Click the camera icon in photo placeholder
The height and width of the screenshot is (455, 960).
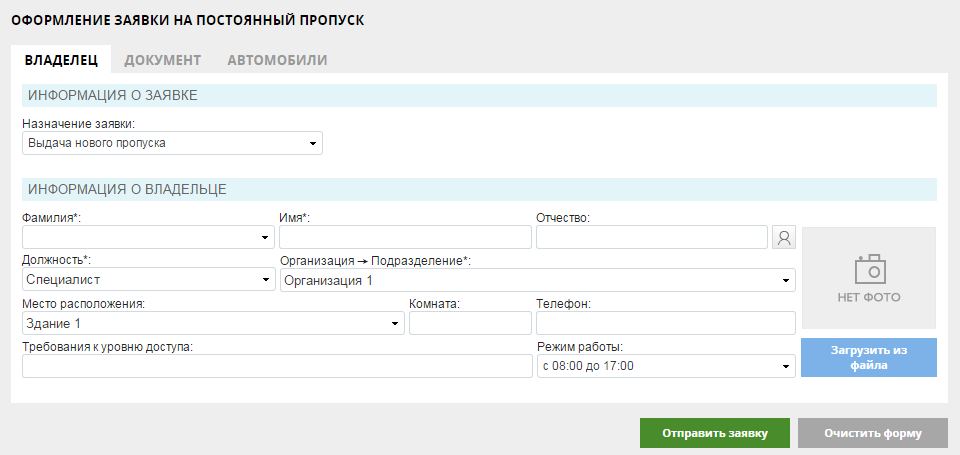pos(871,269)
